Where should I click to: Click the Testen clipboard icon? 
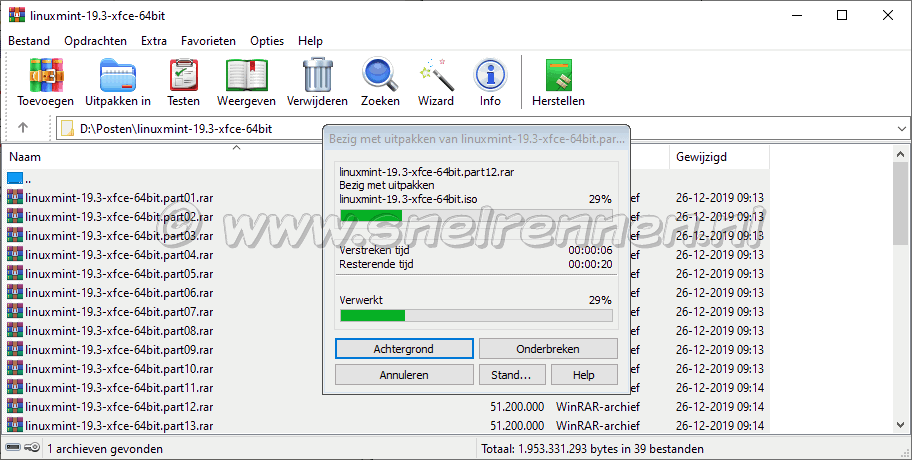point(184,75)
